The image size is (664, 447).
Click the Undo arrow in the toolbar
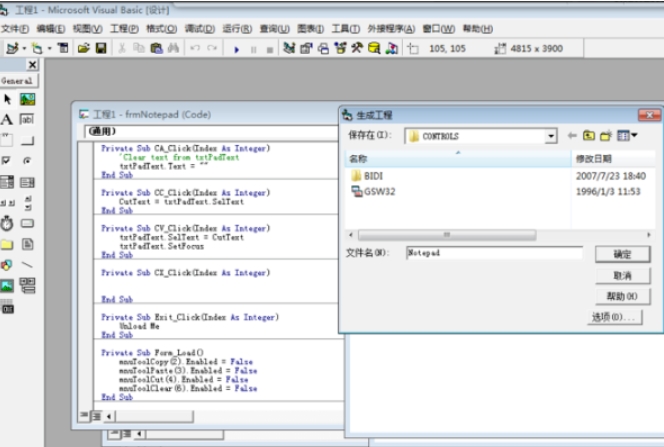(x=195, y=48)
